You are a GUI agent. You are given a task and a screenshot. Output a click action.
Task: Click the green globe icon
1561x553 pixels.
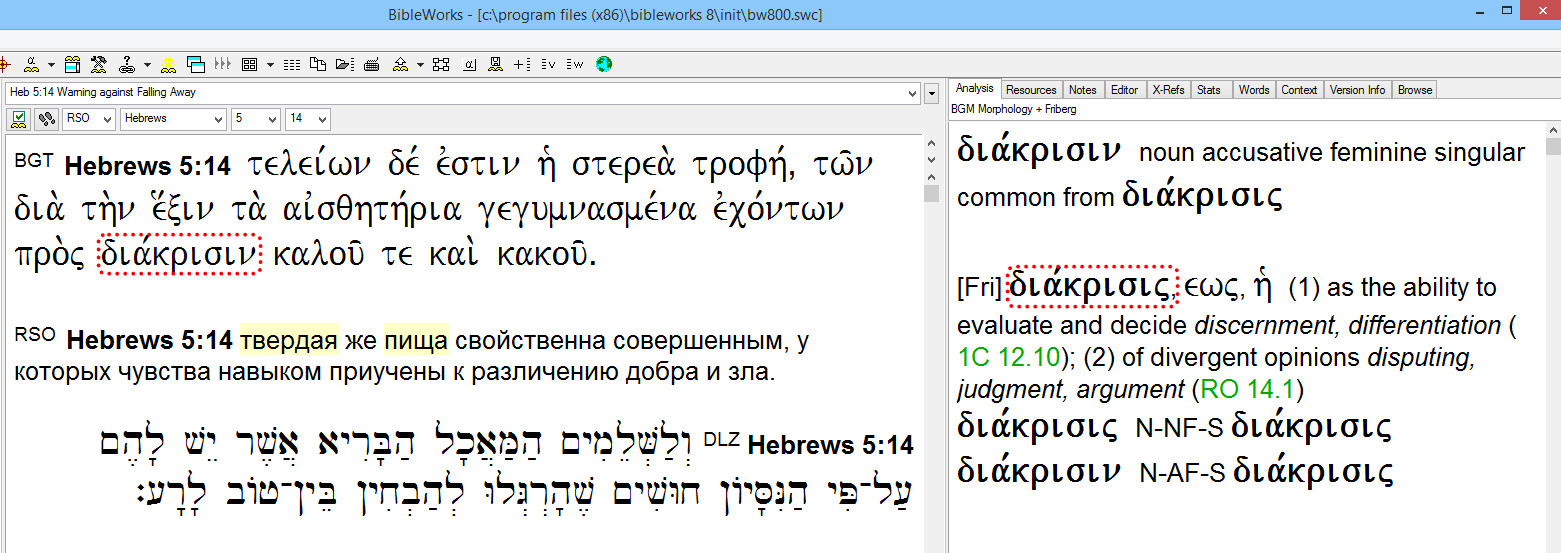[604, 65]
